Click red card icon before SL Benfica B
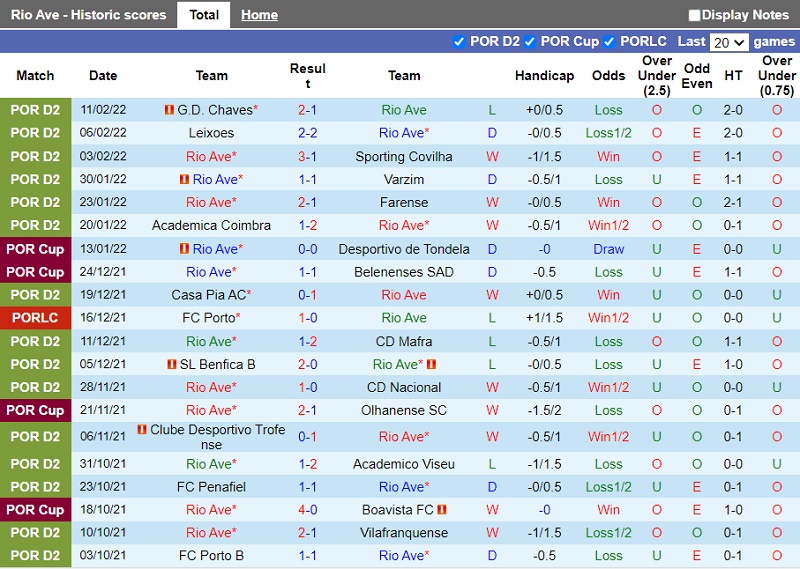 tap(172, 364)
